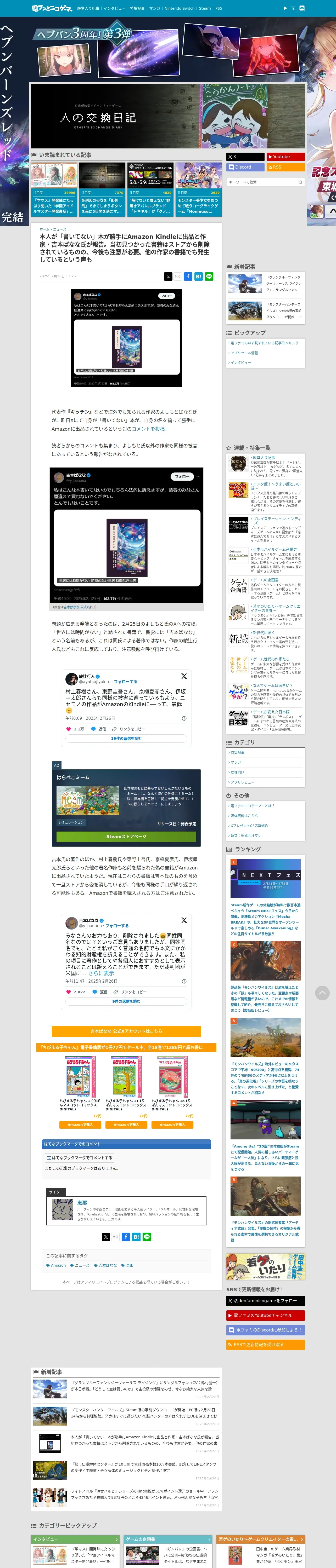The width and height of the screenshot is (336, 1568).
Task: Click reply bubble on 綾辻行人 tweet
Action: tap(94, 729)
